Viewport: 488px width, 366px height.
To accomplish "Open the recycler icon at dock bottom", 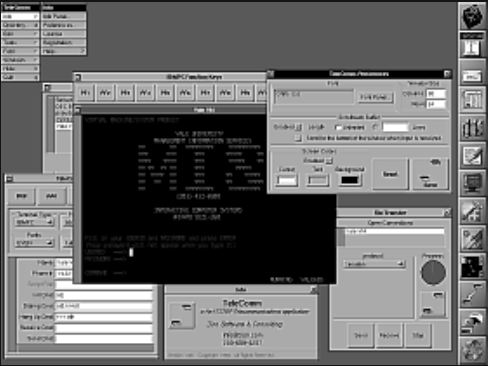I will 472,350.
